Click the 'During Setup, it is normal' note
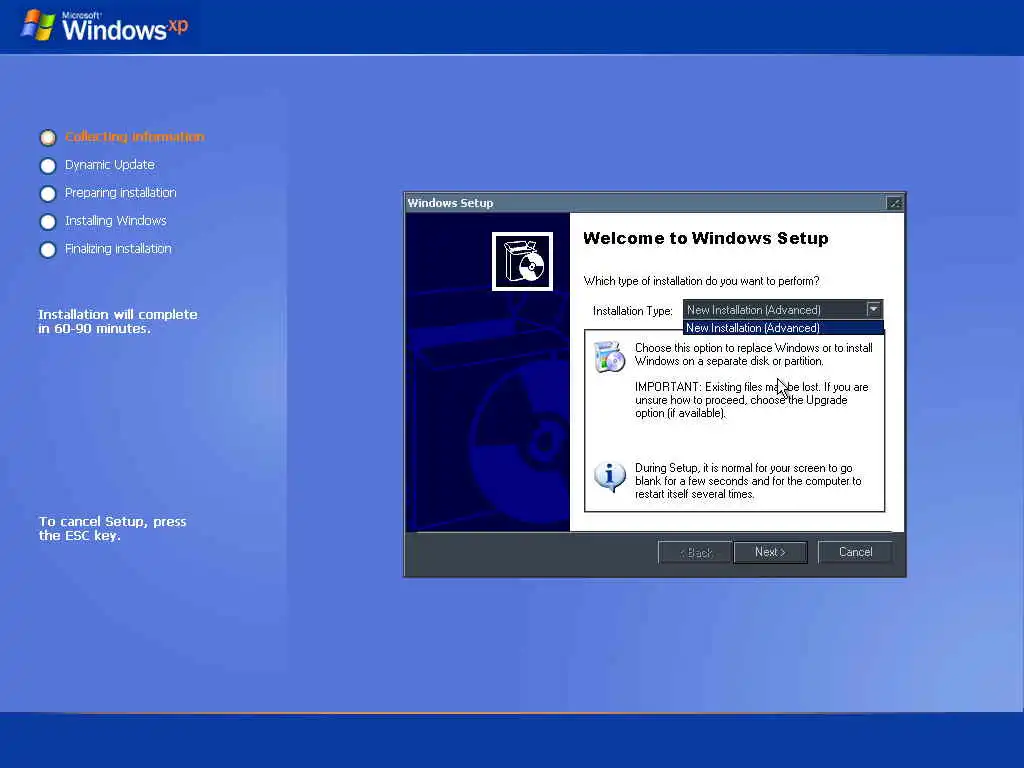Viewport: 1024px width, 768px height. (748, 481)
